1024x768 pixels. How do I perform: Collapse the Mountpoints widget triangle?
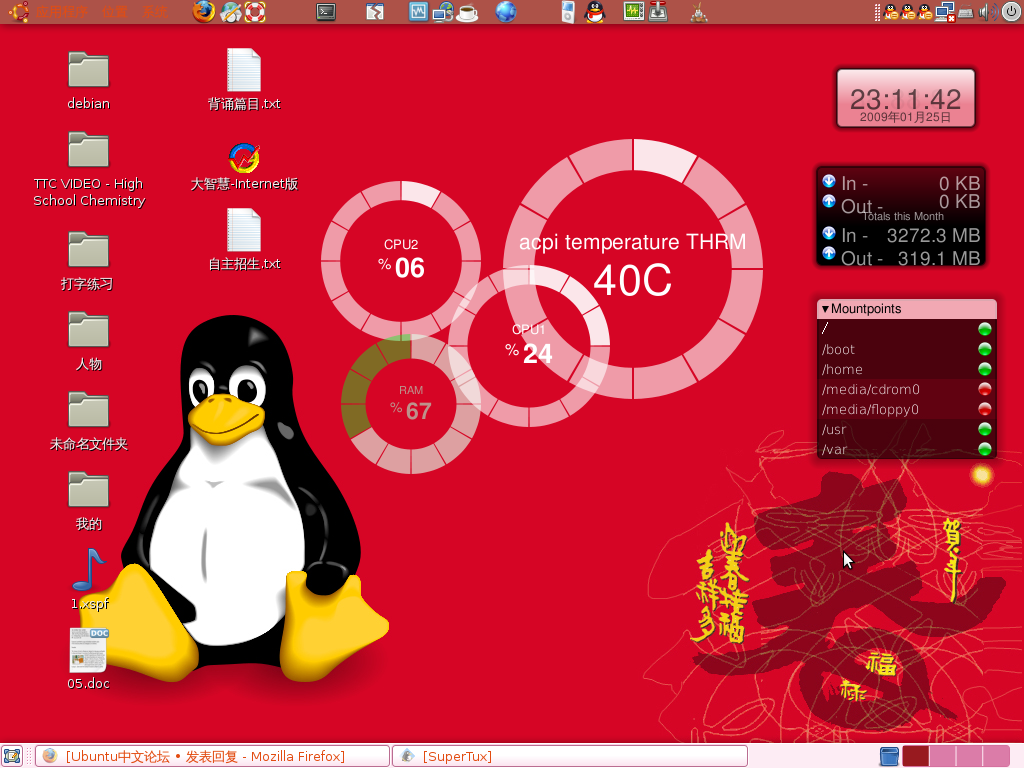coord(825,309)
